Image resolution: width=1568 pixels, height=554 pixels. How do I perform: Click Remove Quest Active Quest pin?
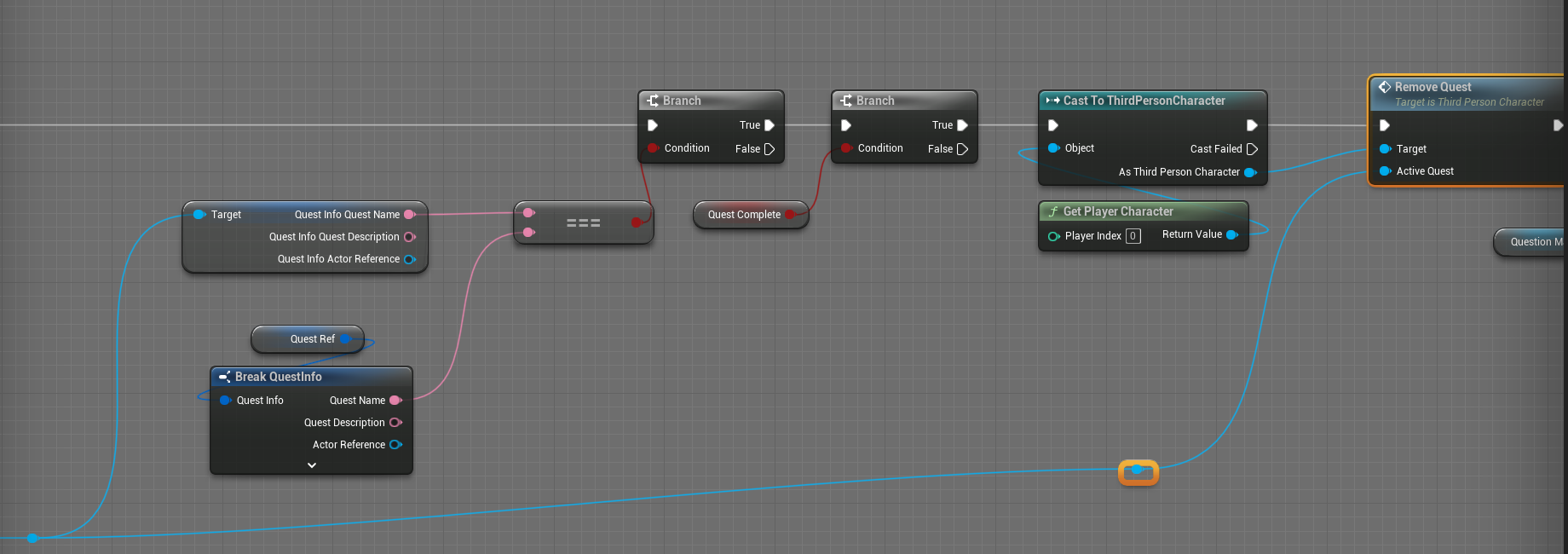point(1385,170)
